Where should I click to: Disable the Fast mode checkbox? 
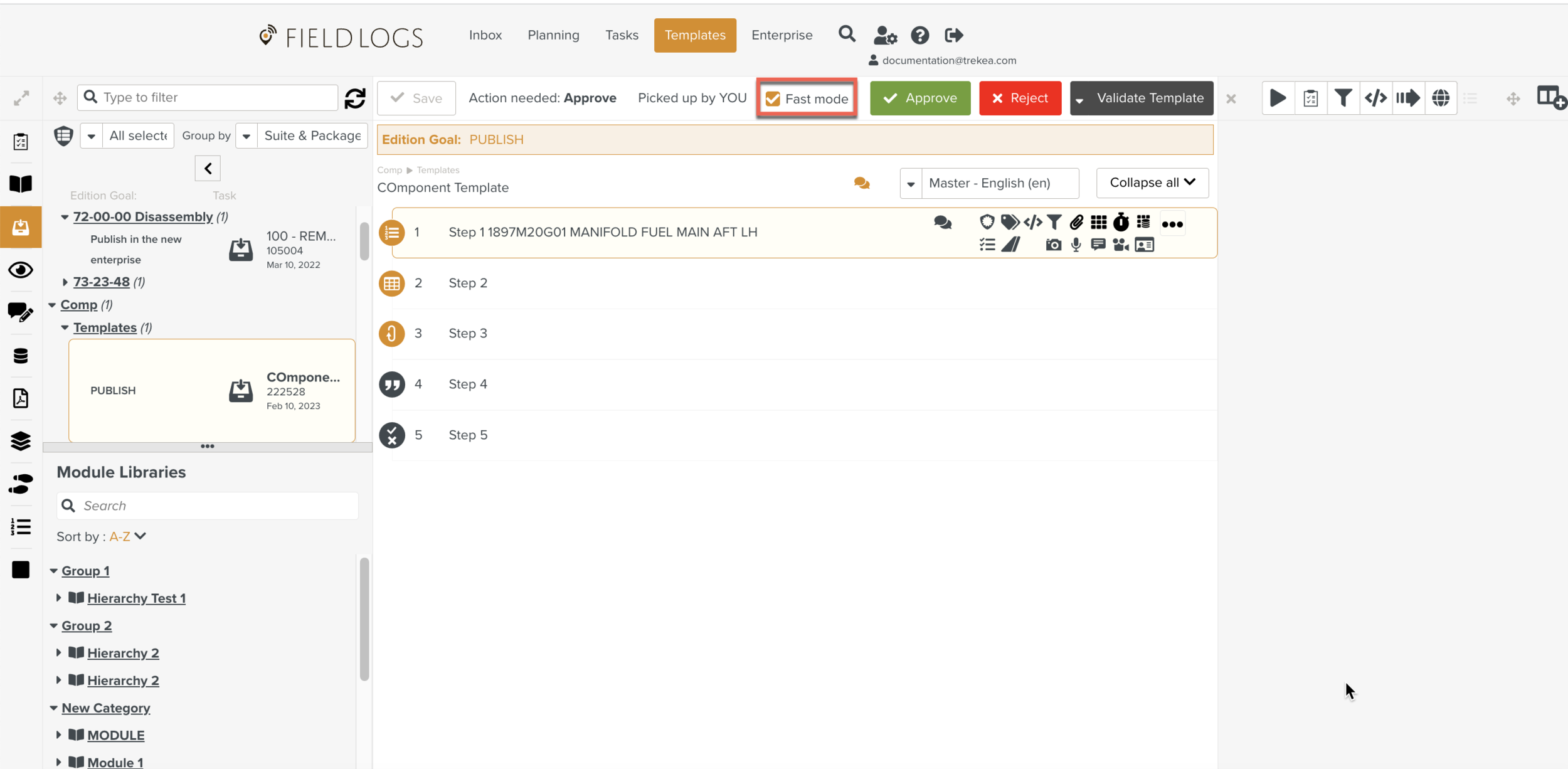pos(773,98)
